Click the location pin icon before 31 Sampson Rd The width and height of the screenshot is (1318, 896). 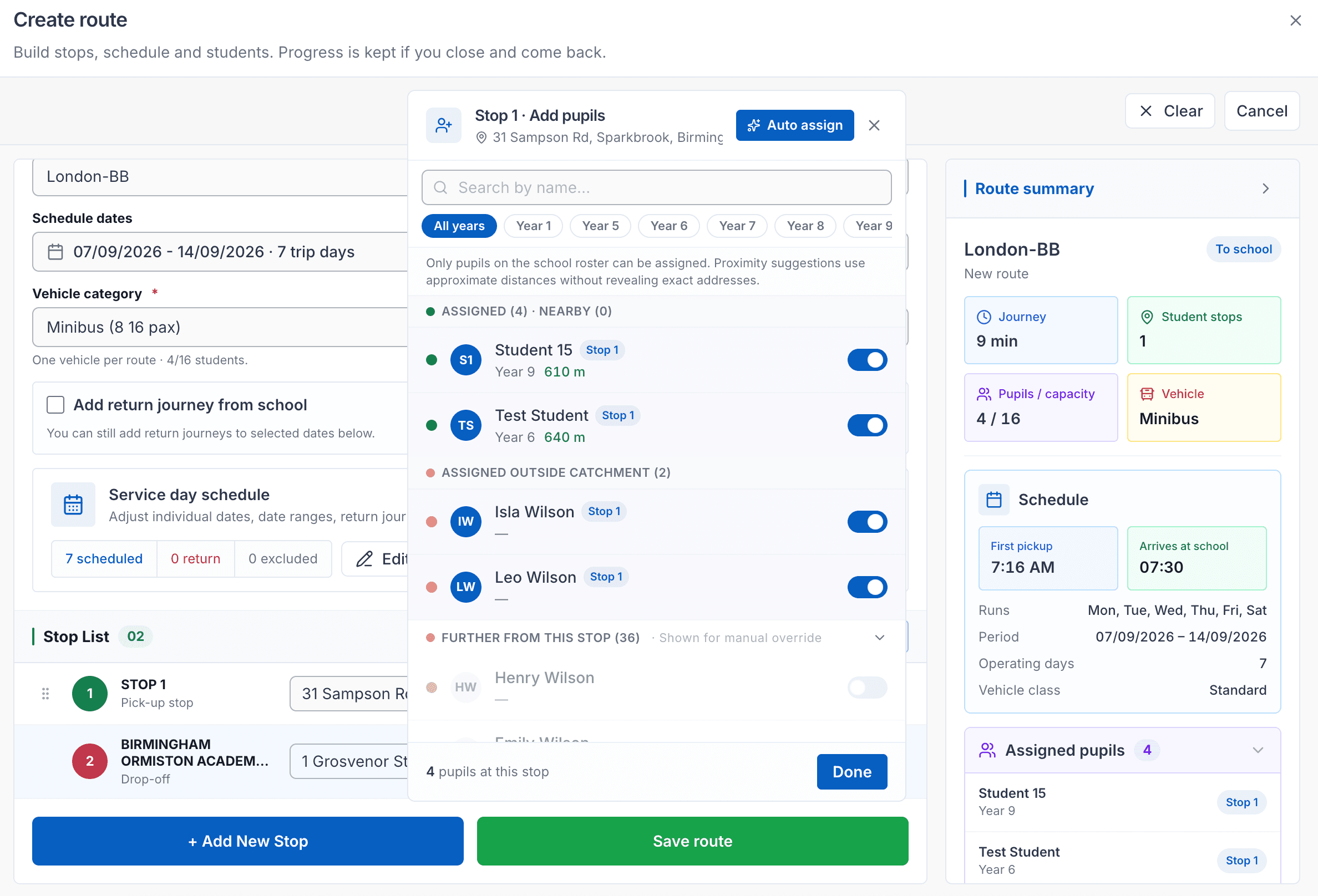(481, 138)
